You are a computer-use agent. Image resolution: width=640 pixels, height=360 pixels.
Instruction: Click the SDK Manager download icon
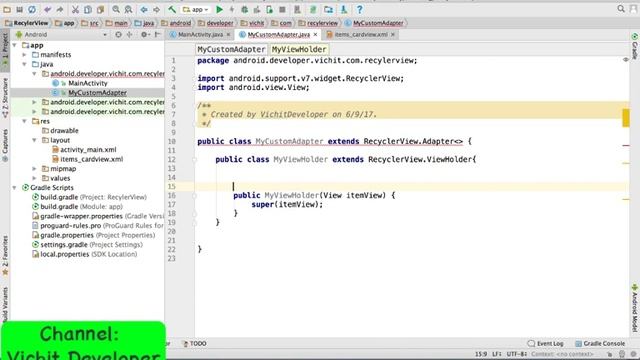343,9
